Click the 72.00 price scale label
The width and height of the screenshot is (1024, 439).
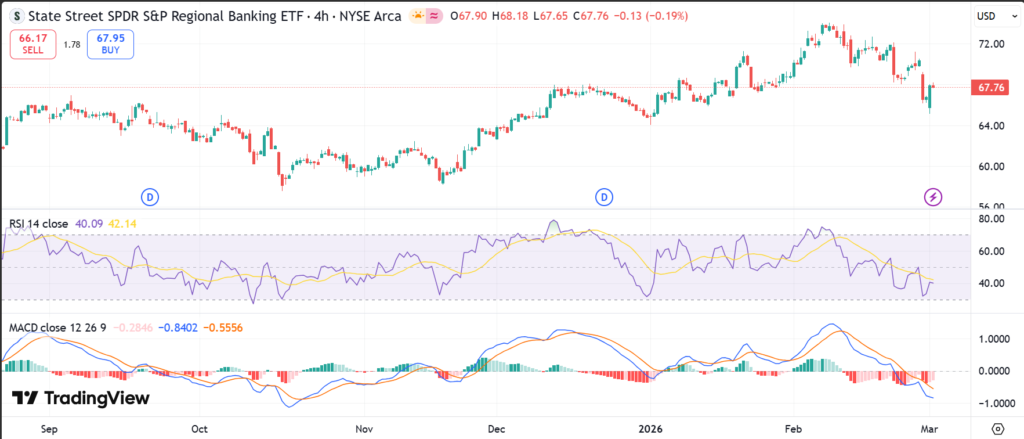pyautogui.click(x=990, y=45)
